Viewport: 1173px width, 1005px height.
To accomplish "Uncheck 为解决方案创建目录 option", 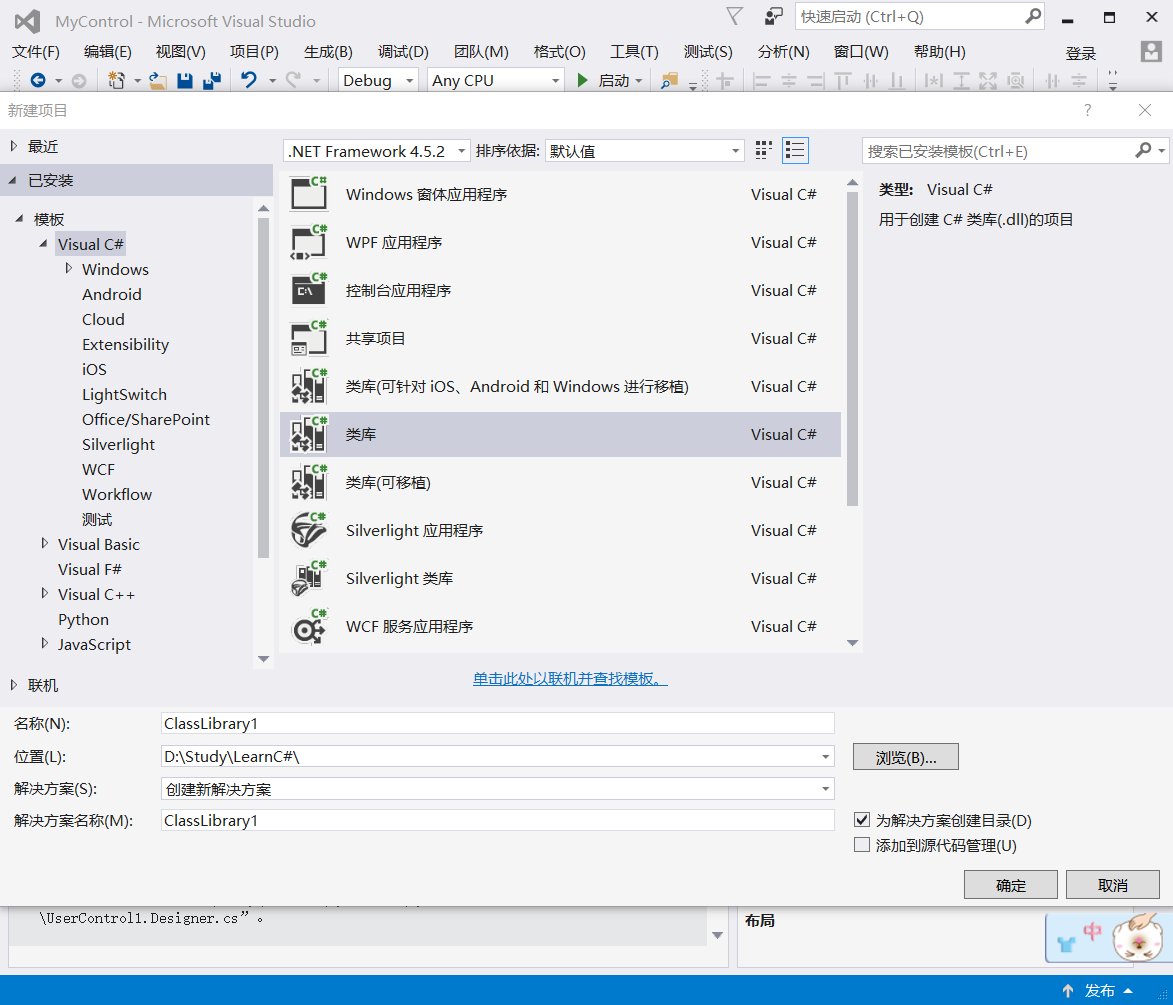I will (x=862, y=820).
